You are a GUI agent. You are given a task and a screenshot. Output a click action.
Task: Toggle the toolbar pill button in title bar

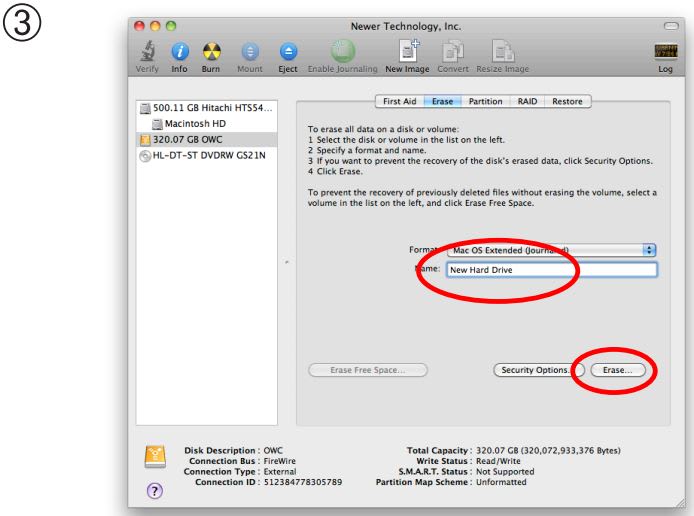[671, 26]
